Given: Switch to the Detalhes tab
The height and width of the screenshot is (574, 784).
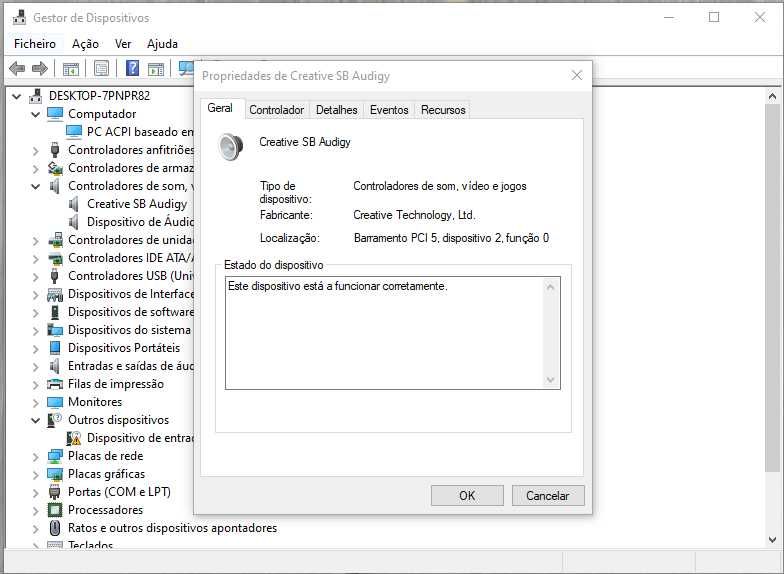Looking at the screenshot, I should pos(336,110).
